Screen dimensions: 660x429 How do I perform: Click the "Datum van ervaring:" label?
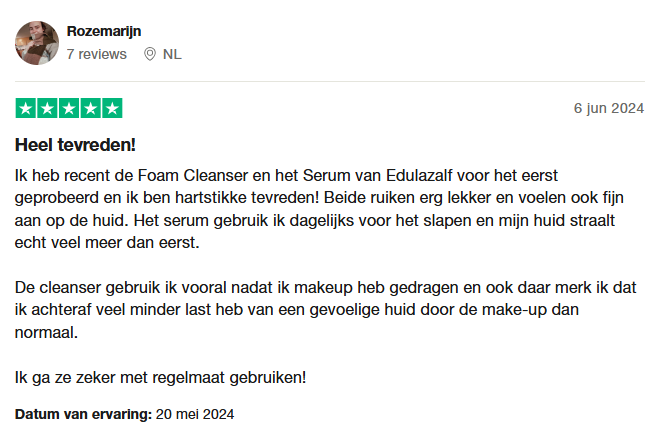click(x=82, y=413)
